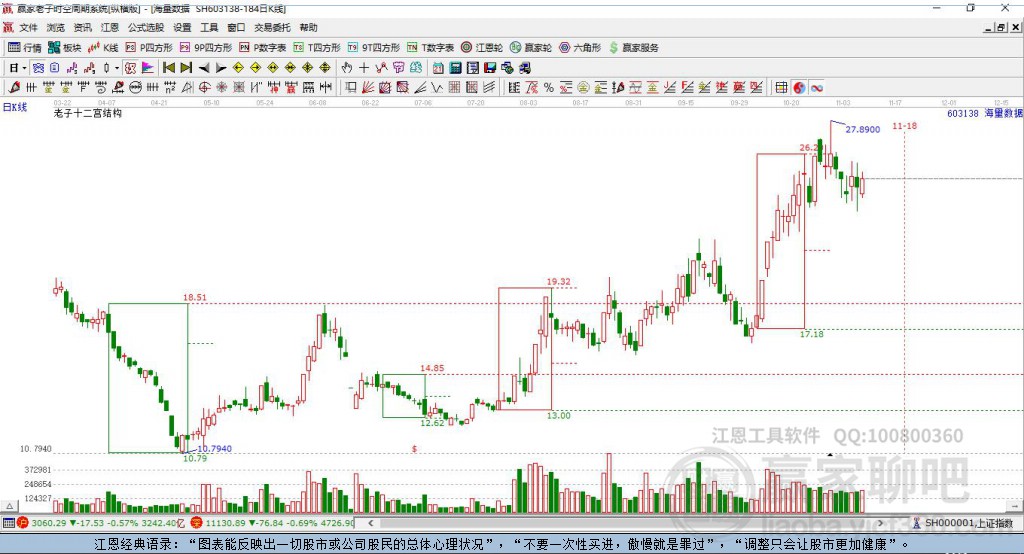Open the 工具 menu
This screenshot has width=1024, height=554.
point(209,27)
